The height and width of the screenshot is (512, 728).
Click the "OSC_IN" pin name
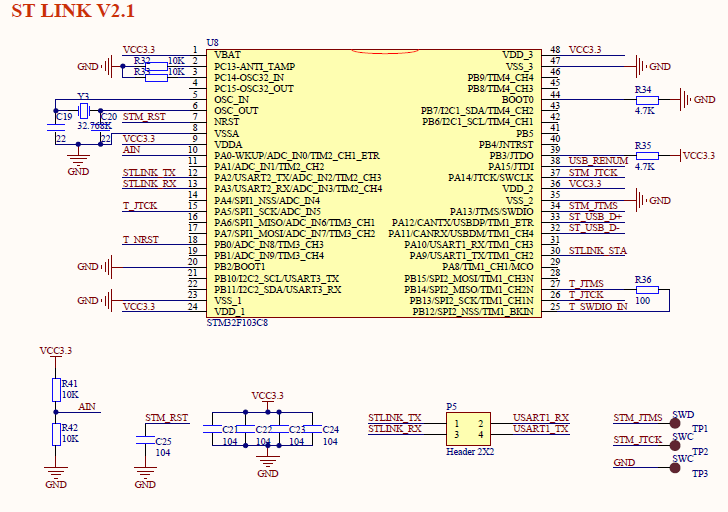click(232, 100)
